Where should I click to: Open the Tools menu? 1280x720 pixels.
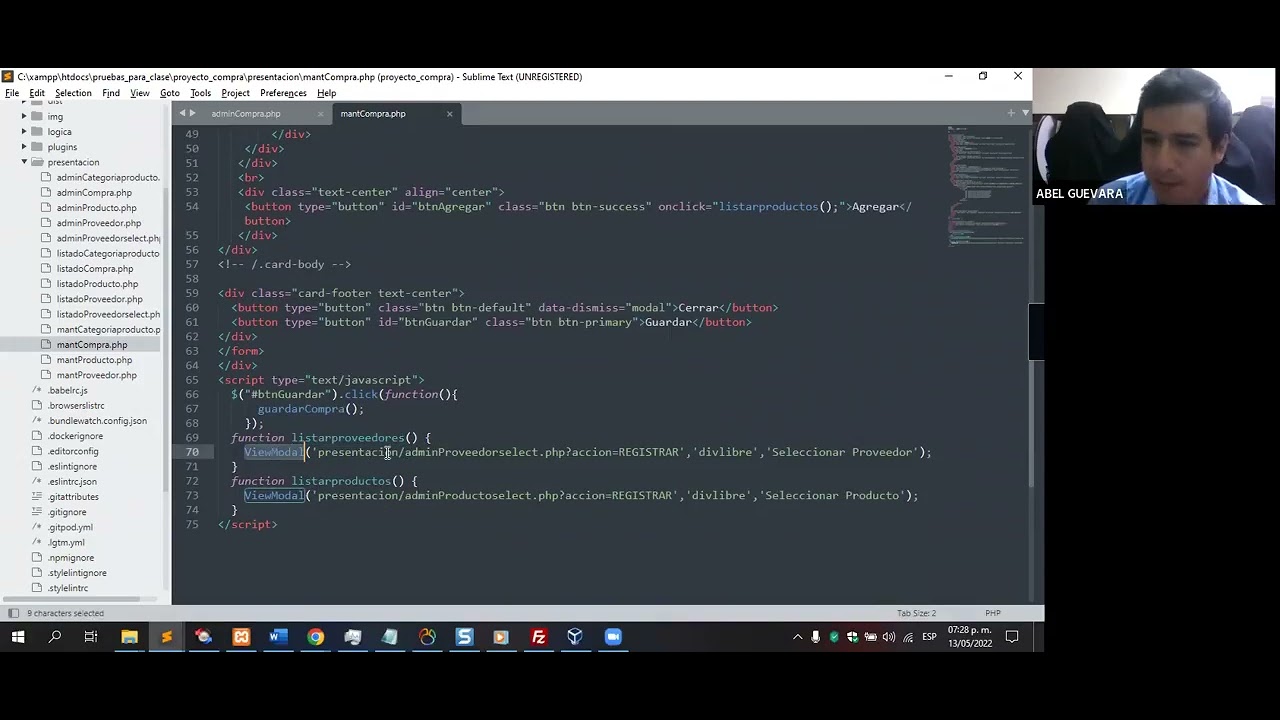(x=201, y=93)
